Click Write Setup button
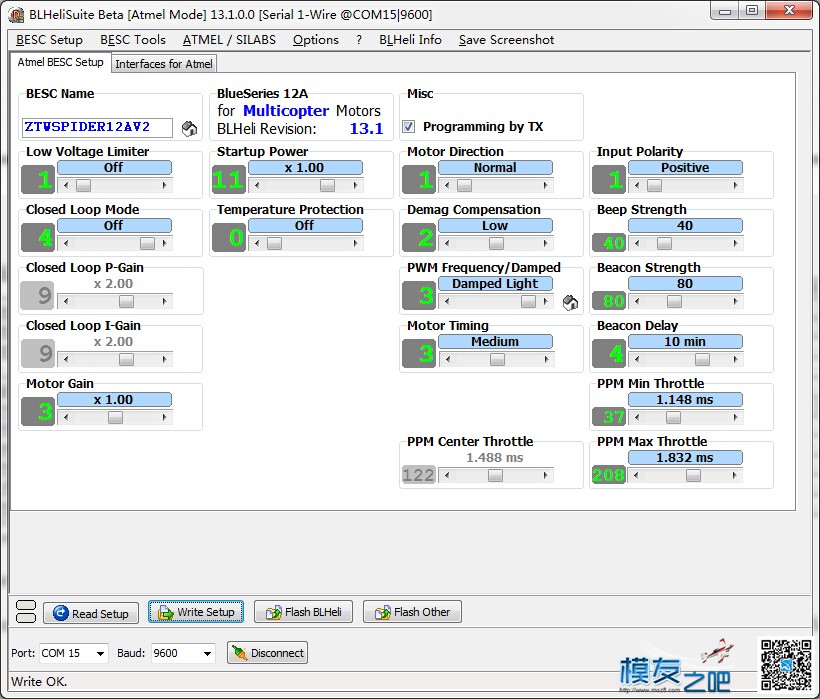Viewport: 820px width, 699px height. click(196, 612)
